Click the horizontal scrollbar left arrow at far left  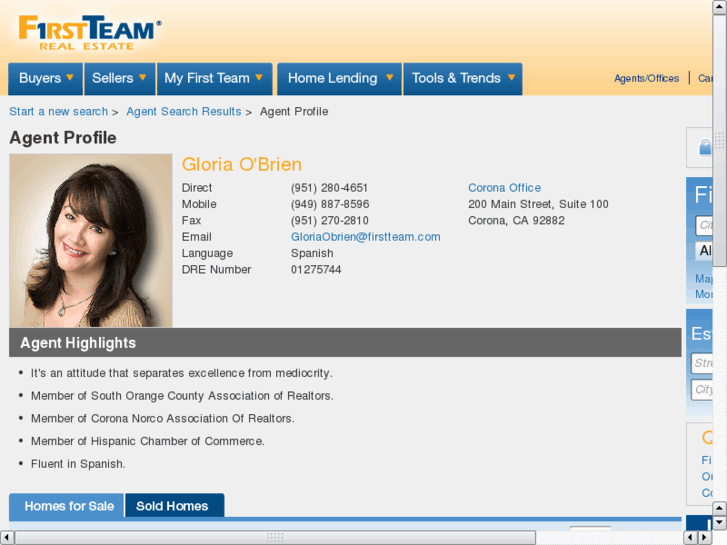[x=6, y=537]
